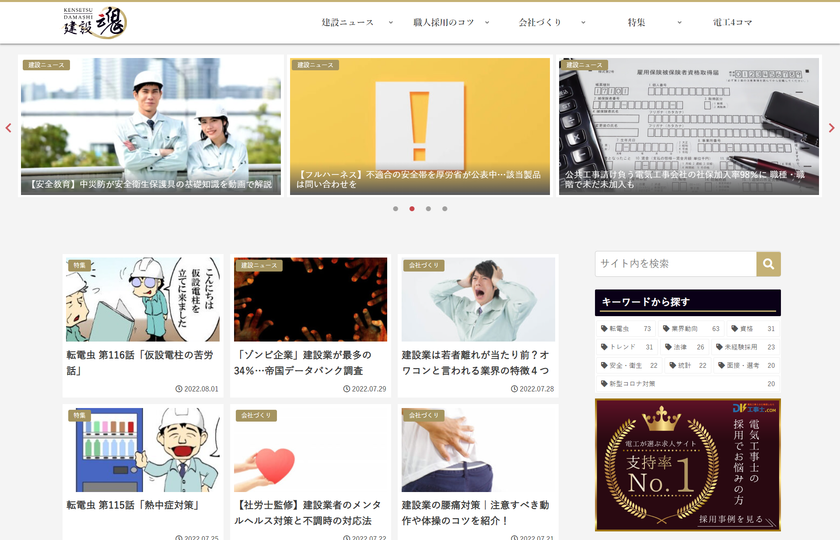The width and height of the screenshot is (840, 540).
Task: Expand the 会社づくり dropdown arrow
Action: point(583,22)
